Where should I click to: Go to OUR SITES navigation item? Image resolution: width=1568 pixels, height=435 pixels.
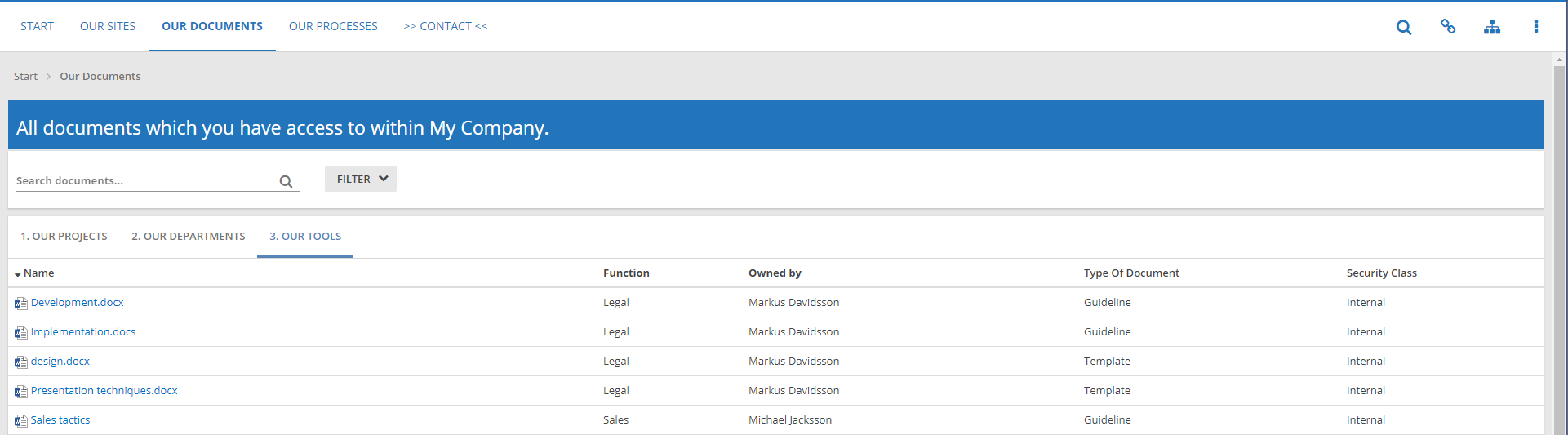click(108, 26)
